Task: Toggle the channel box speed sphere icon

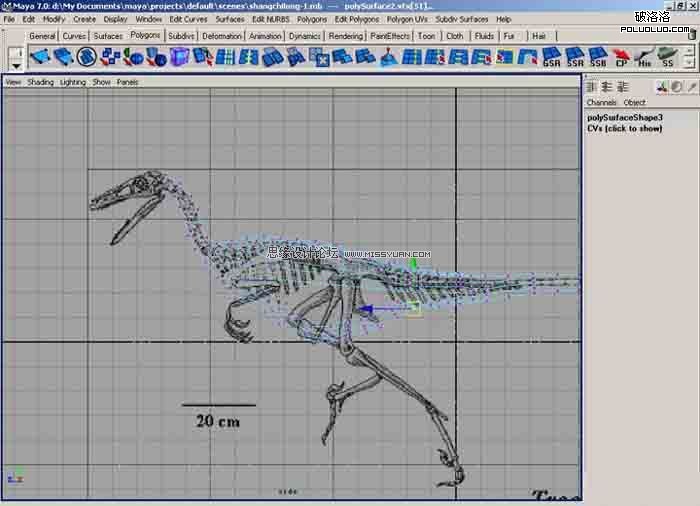Action: [677, 87]
